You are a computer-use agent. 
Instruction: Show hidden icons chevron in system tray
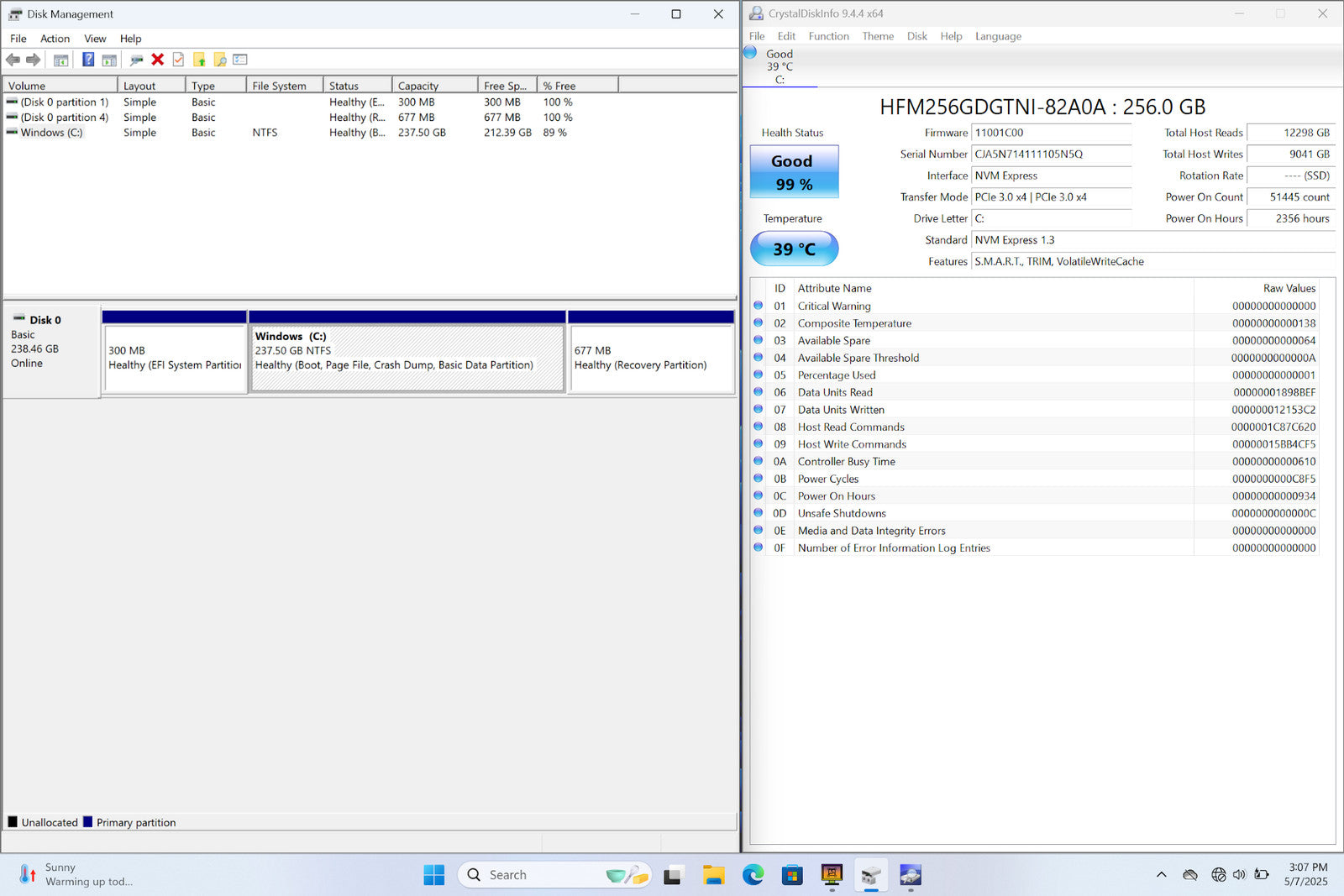click(1162, 875)
